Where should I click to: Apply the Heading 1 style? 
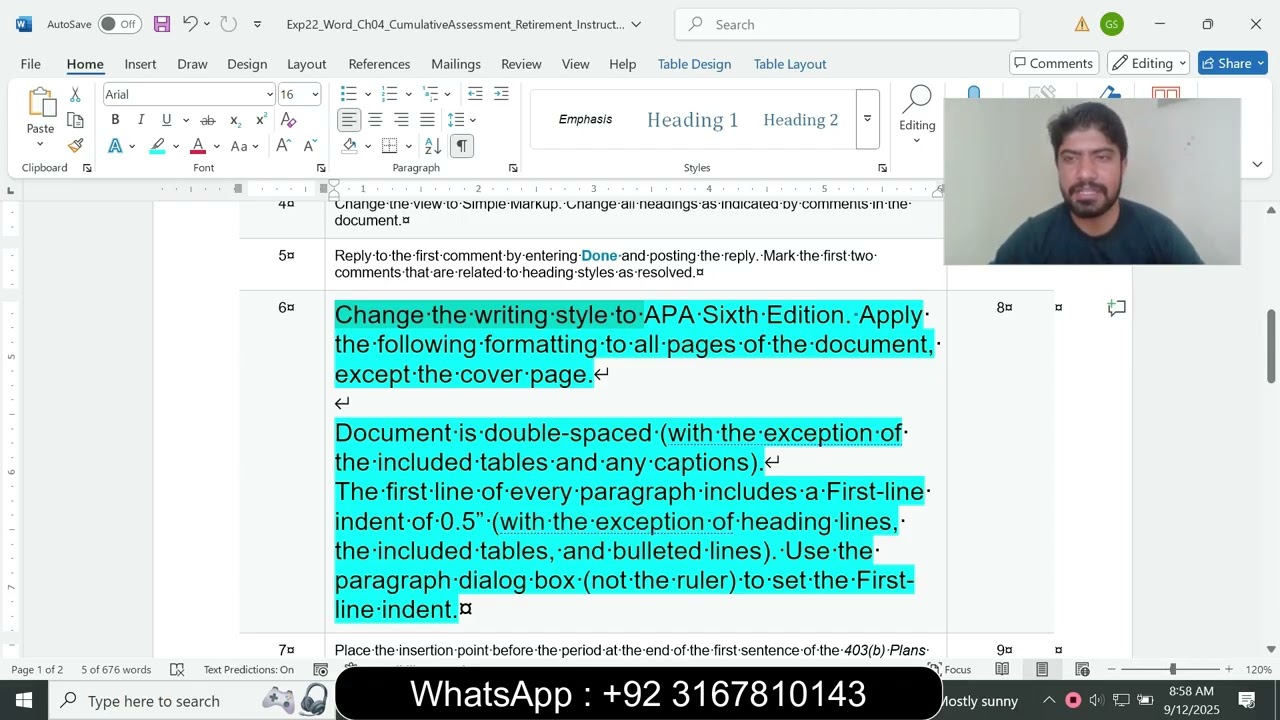coord(692,120)
